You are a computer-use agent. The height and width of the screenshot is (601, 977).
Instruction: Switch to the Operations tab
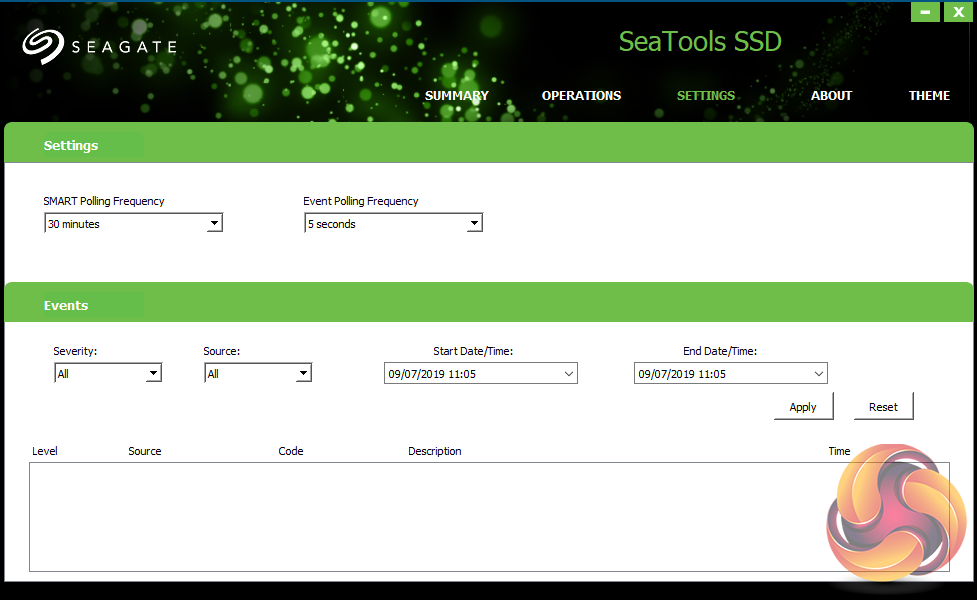(581, 96)
